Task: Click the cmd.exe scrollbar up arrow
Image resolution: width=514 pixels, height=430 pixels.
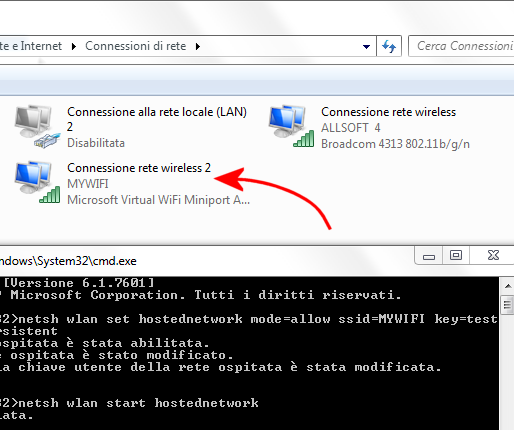Action: tap(508, 286)
